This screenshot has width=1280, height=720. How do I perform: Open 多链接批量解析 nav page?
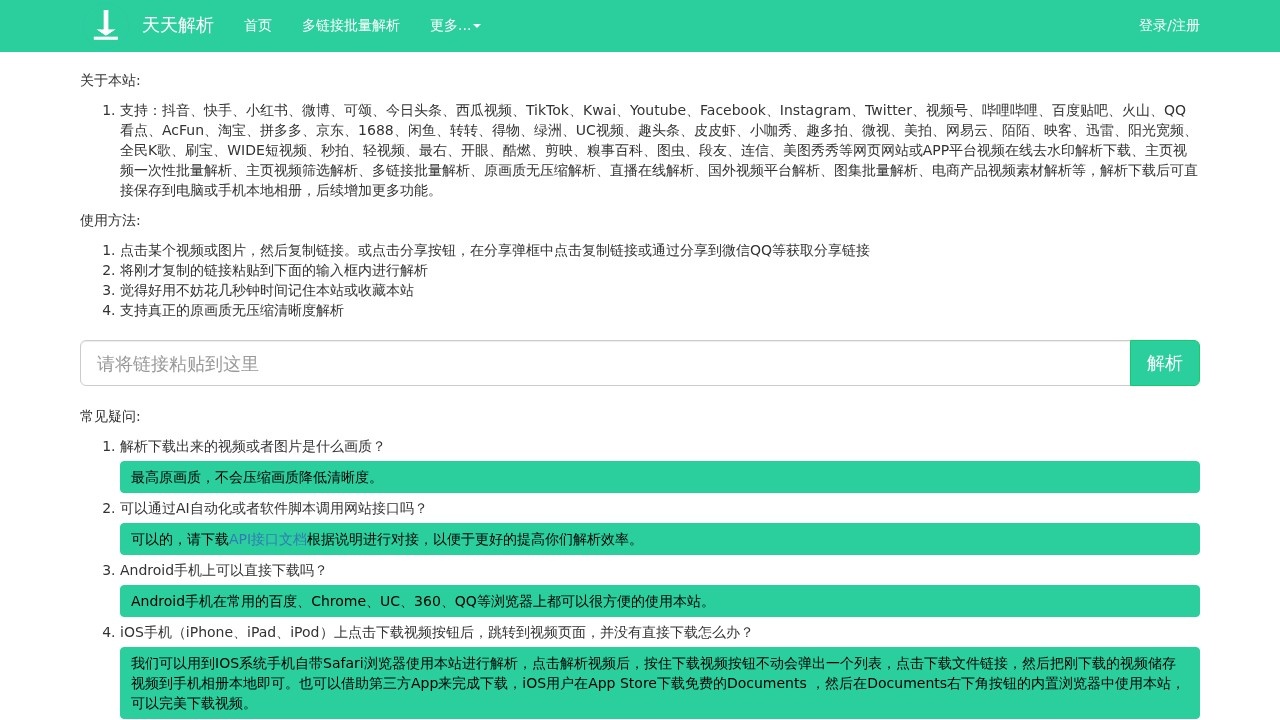[x=351, y=26]
